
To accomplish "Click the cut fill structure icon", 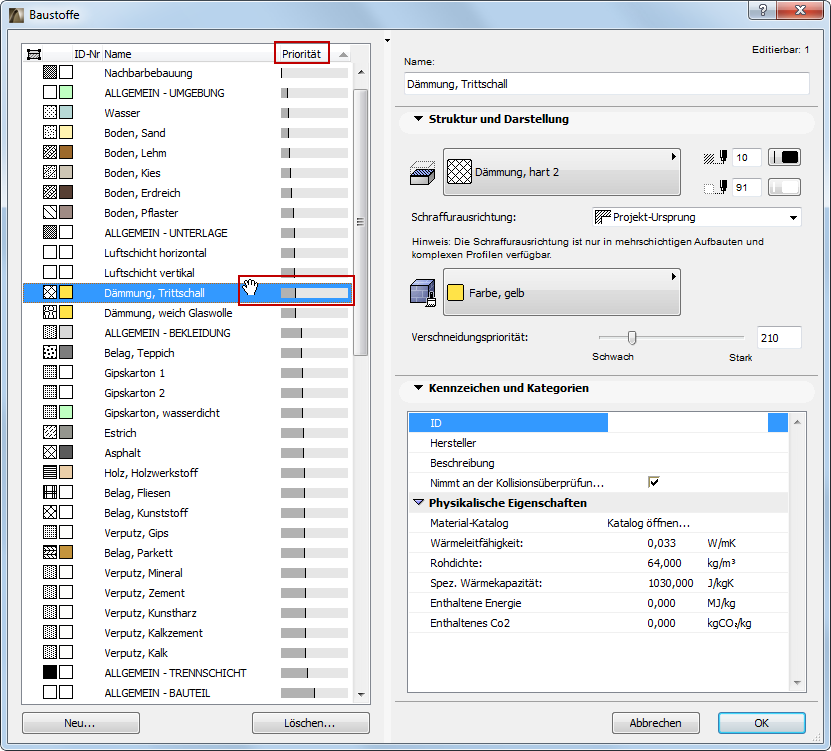I will tap(422, 173).
